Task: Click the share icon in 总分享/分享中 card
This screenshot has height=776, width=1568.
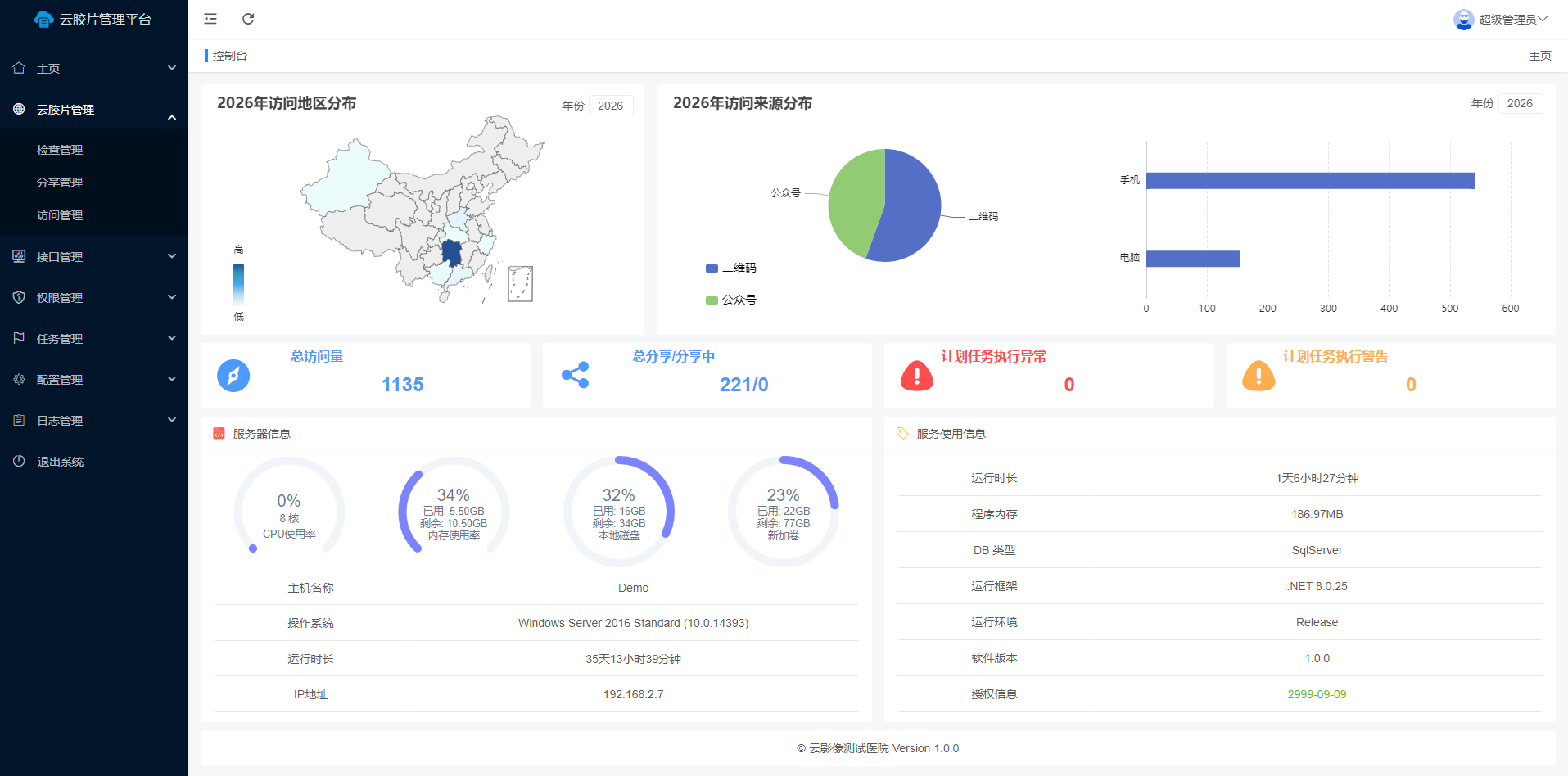Action: 576,375
